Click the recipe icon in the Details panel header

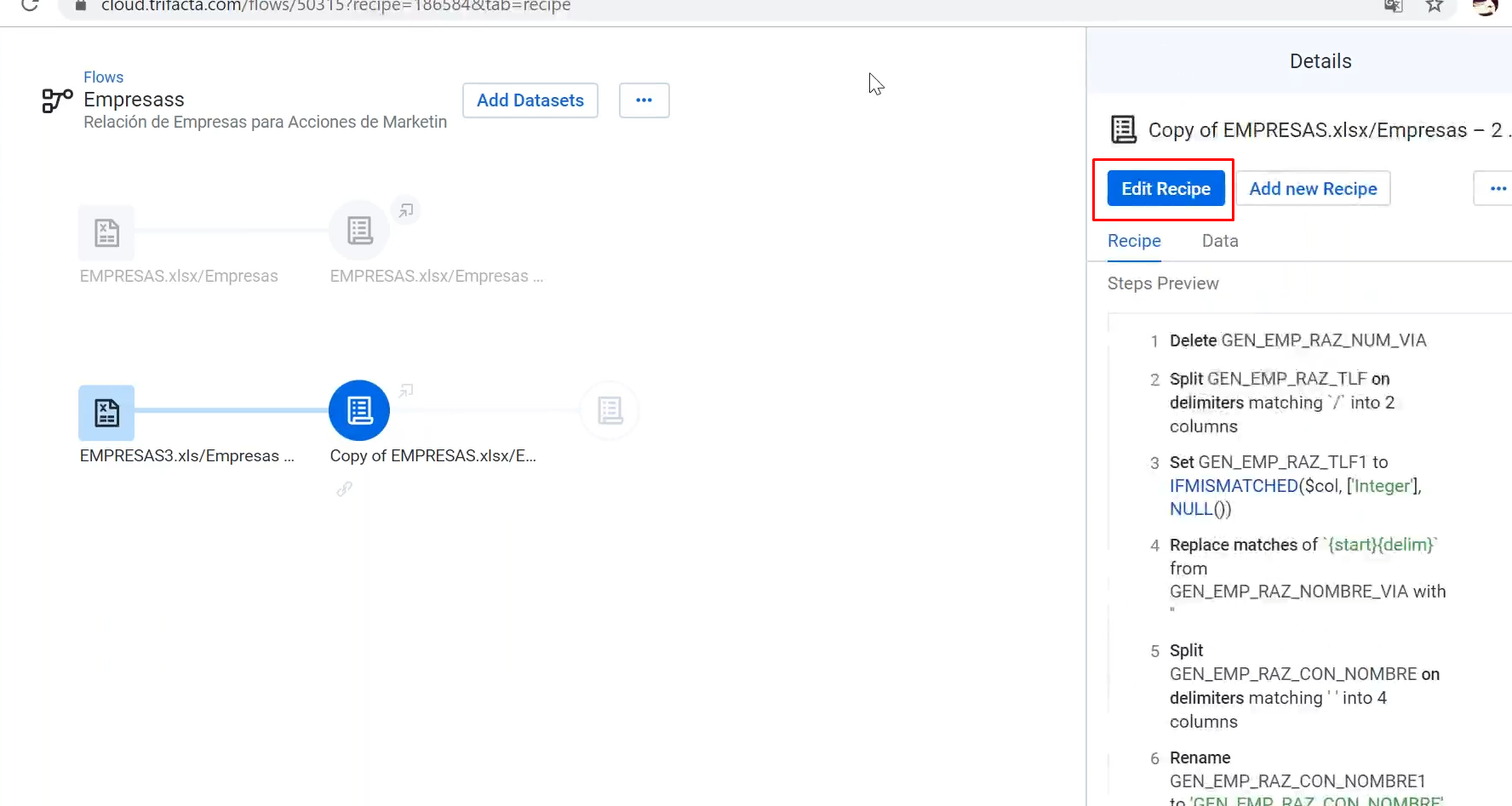point(1124,129)
